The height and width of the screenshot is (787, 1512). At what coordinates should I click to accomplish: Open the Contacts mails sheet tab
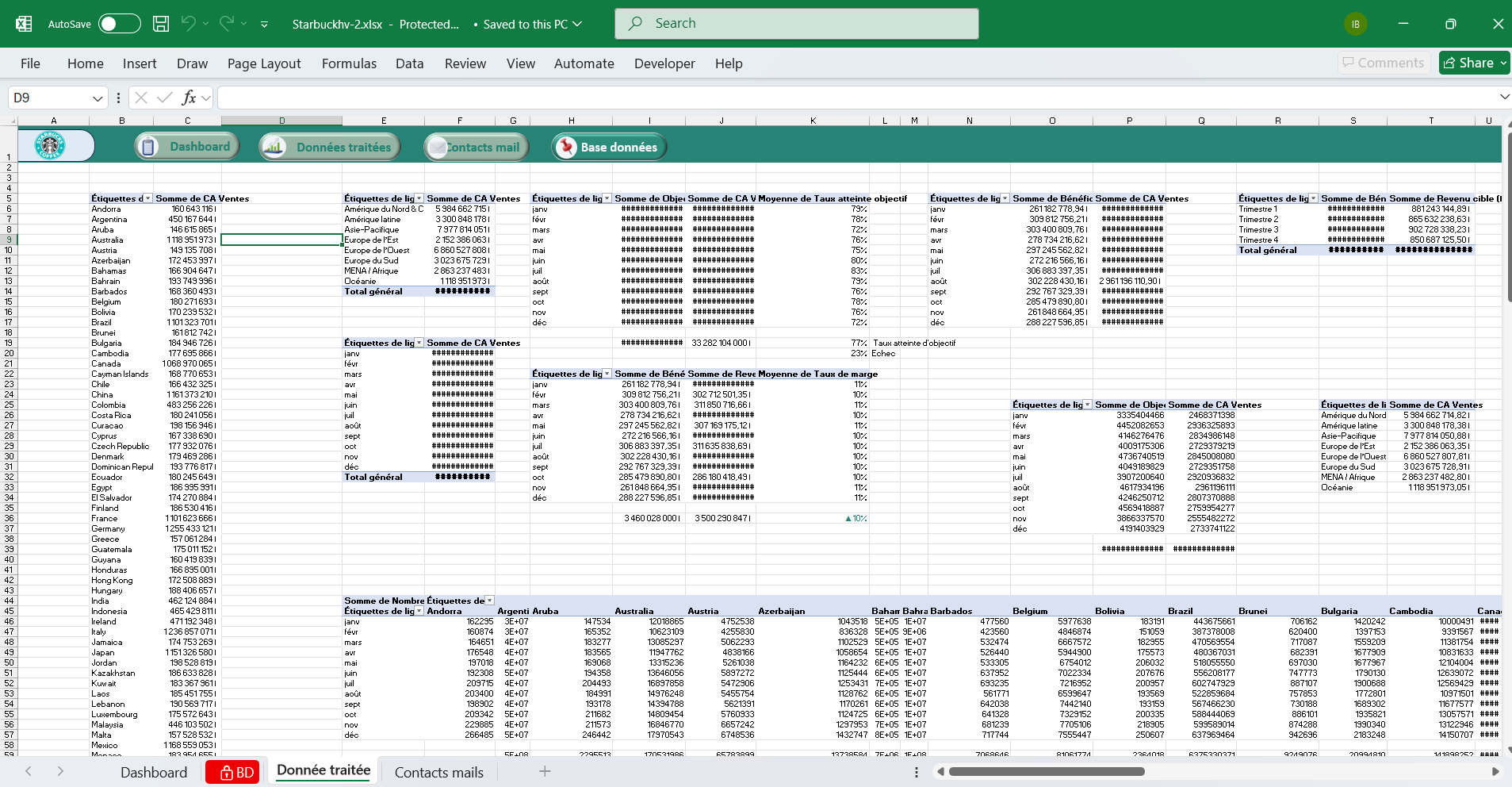coord(437,771)
